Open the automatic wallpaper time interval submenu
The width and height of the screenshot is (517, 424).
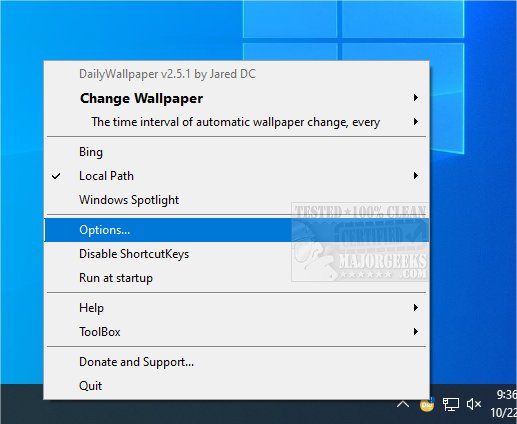(236, 122)
